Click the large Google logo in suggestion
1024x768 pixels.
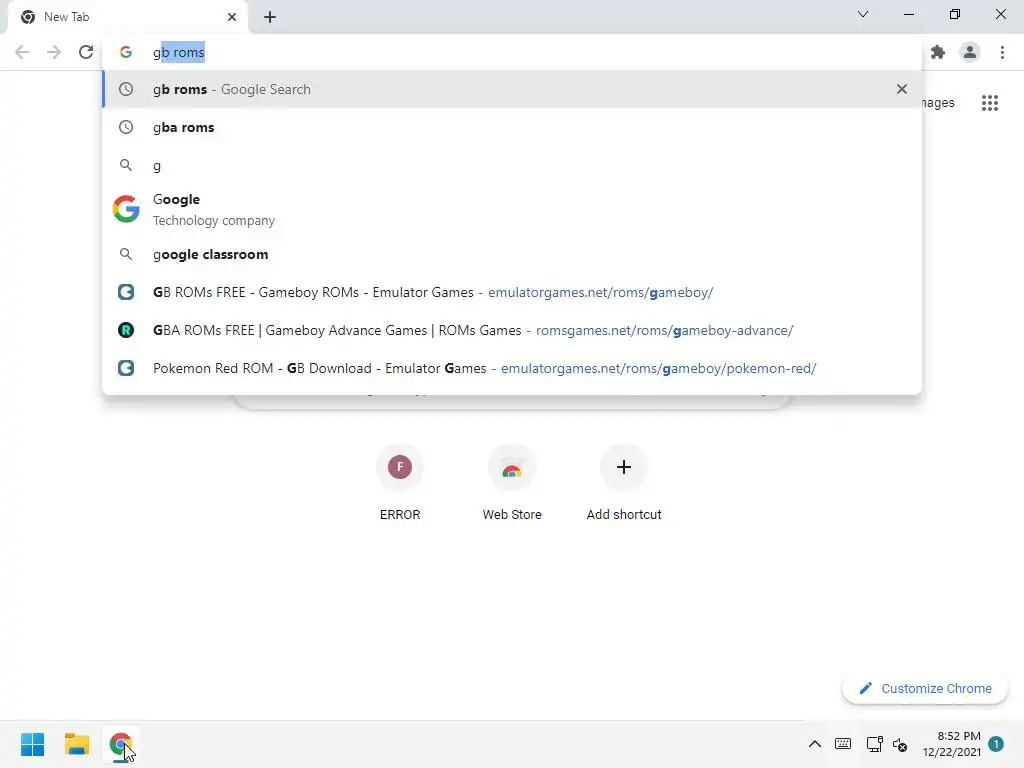tap(126, 209)
